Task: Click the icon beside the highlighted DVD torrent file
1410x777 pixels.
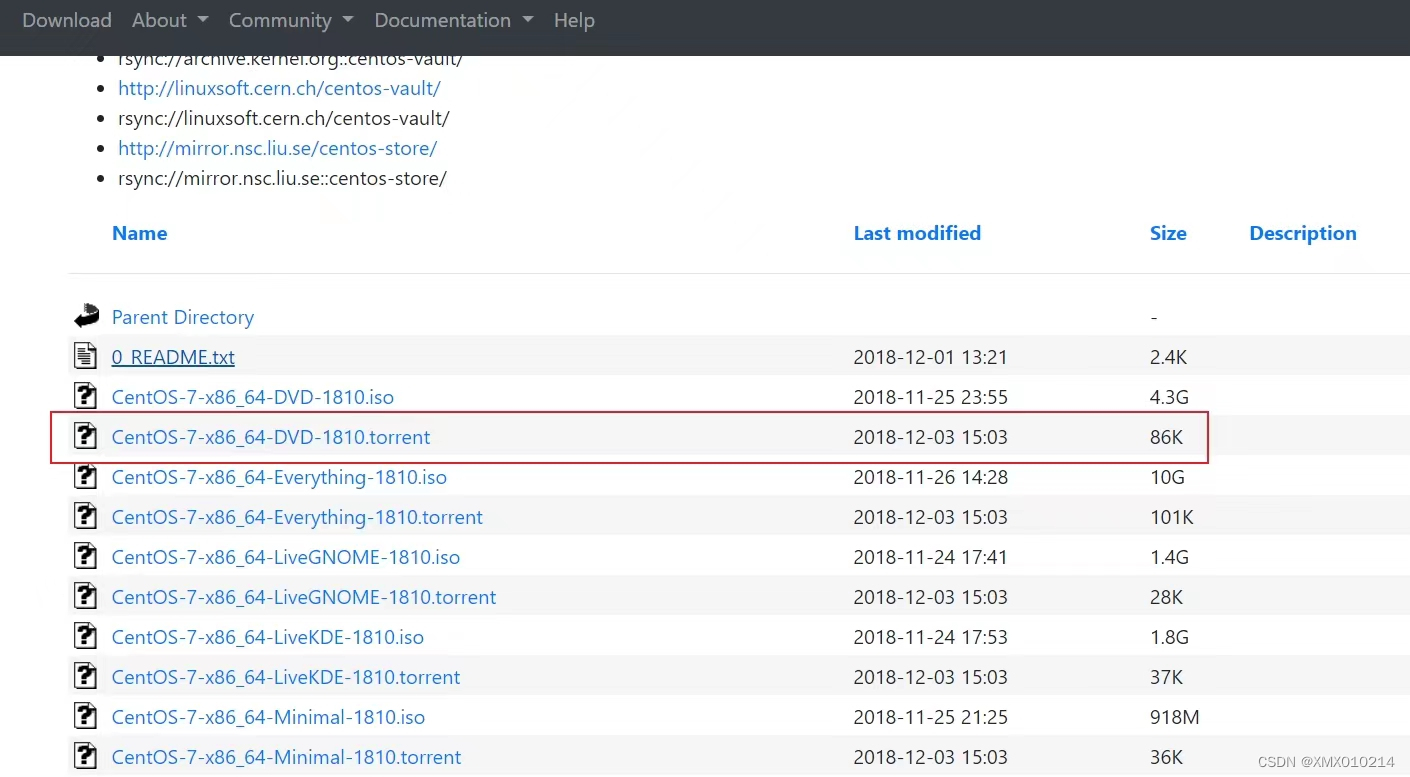Action: point(85,436)
